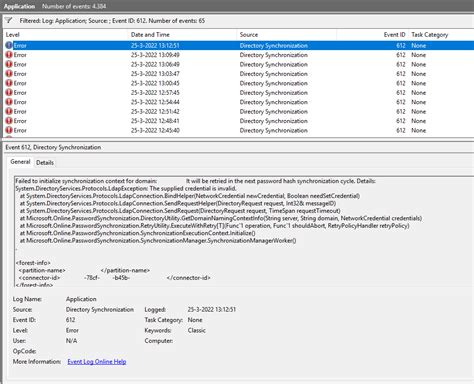Click Event ID 612 in the 13:09:49 row
The image size is (474, 384).
click(401, 55)
